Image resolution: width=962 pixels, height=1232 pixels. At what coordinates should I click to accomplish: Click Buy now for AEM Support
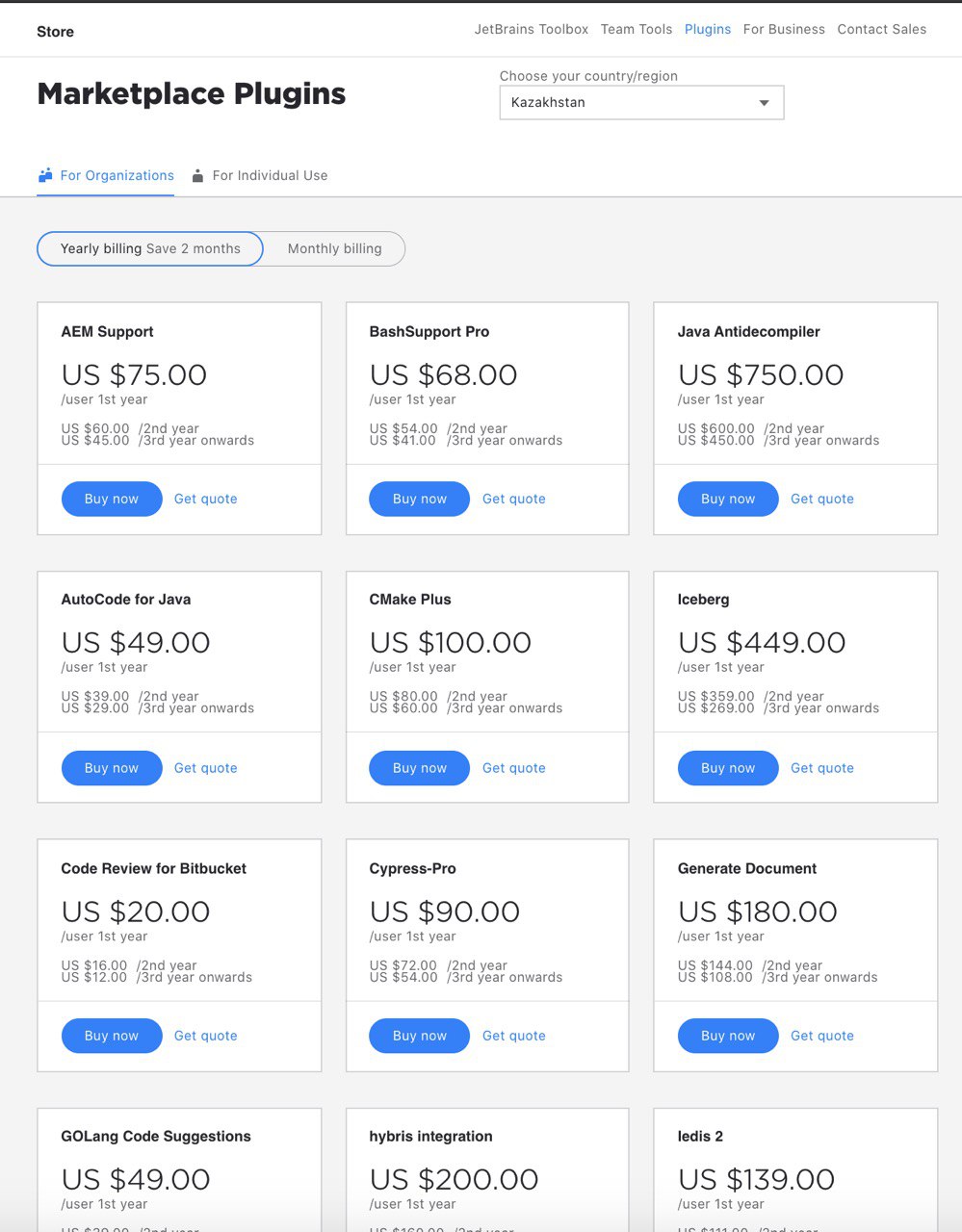[112, 499]
